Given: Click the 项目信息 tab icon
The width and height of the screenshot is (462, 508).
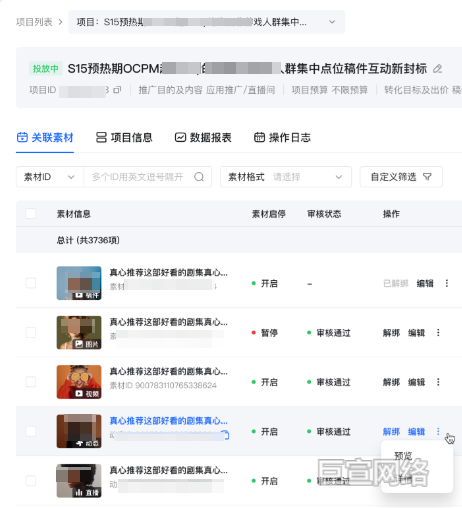Looking at the screenshot, I should click(x=101, y=137).
